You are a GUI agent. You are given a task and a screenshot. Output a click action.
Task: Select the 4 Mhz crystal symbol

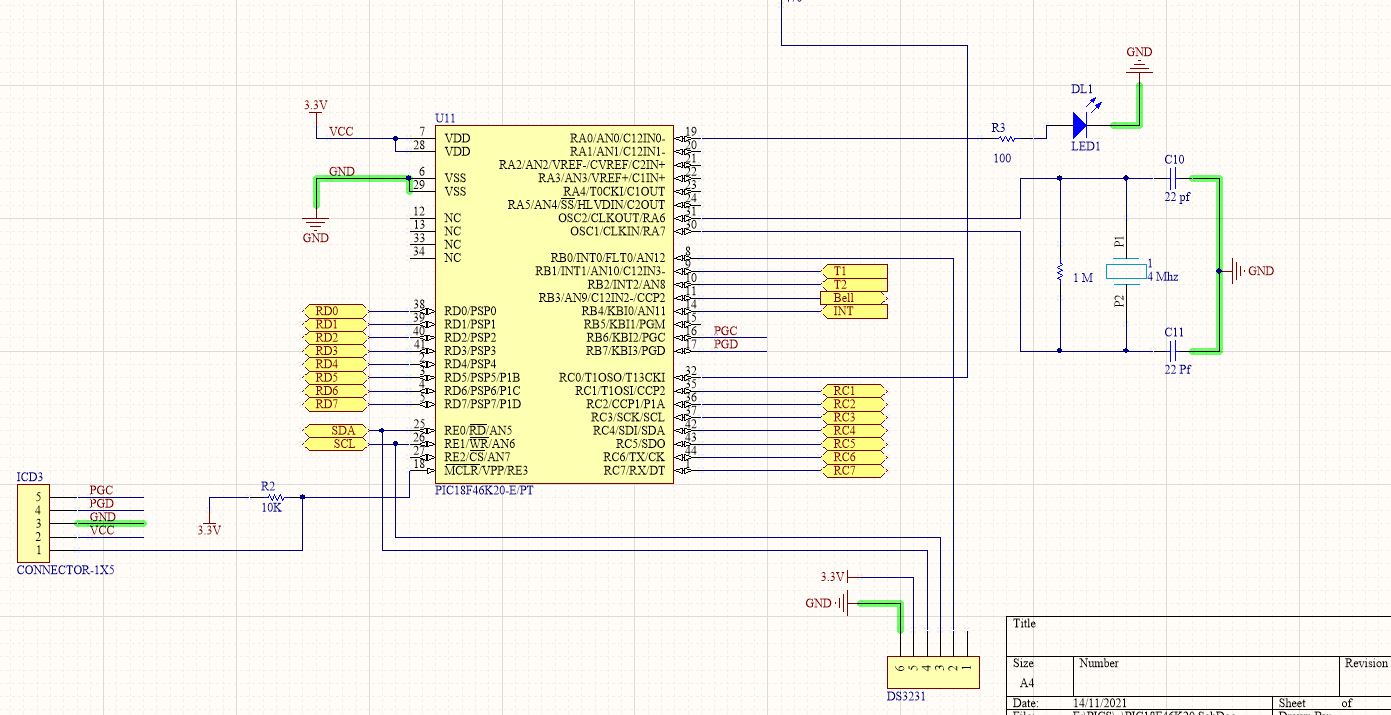pyautogui.click(x=1127, y=270)
